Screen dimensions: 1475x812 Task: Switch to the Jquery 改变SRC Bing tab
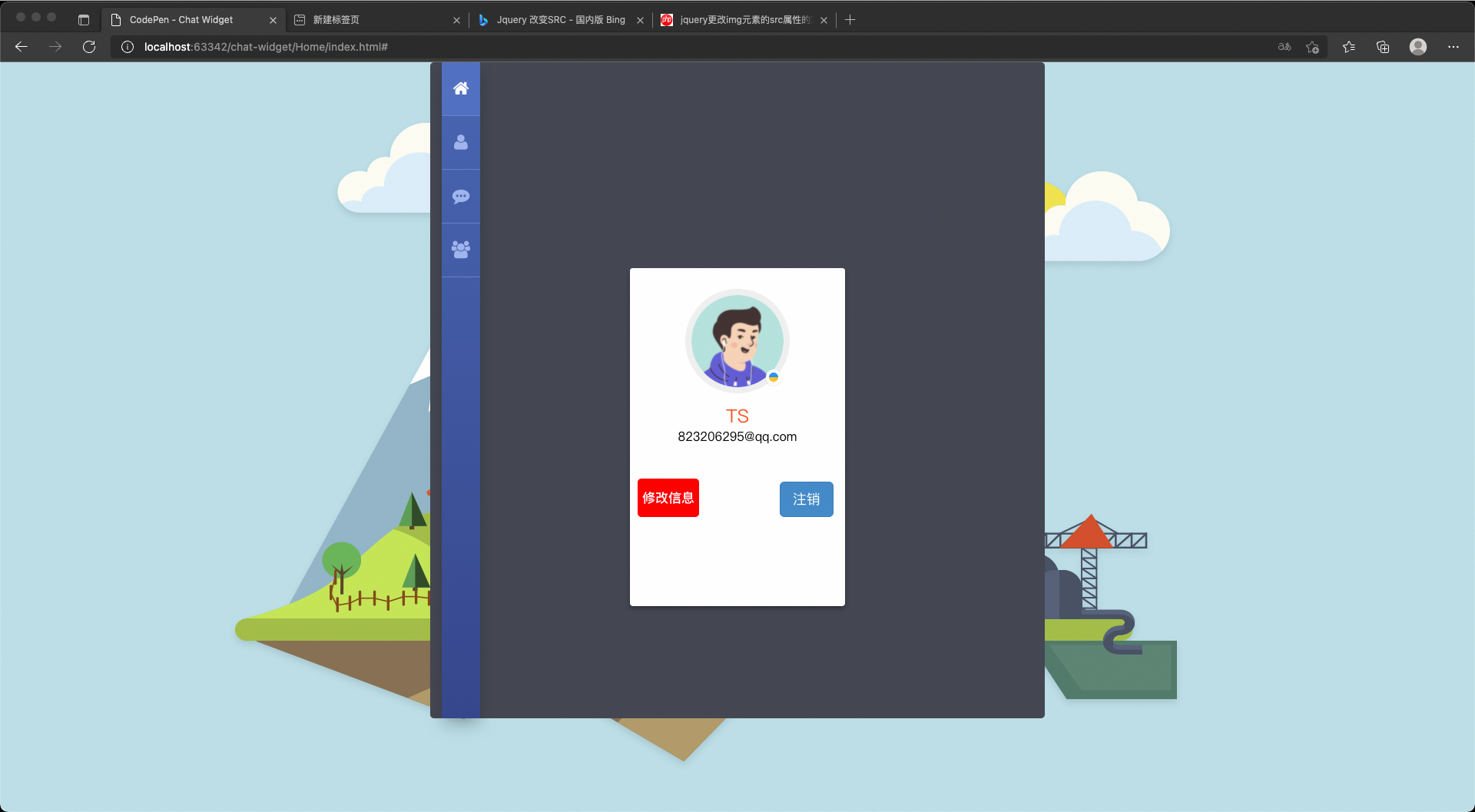coord(559,20)
